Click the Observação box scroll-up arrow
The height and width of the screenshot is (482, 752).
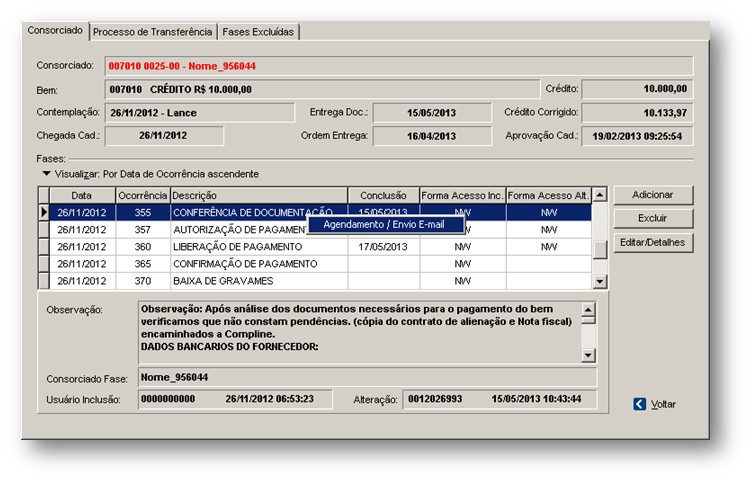(588, 309)
